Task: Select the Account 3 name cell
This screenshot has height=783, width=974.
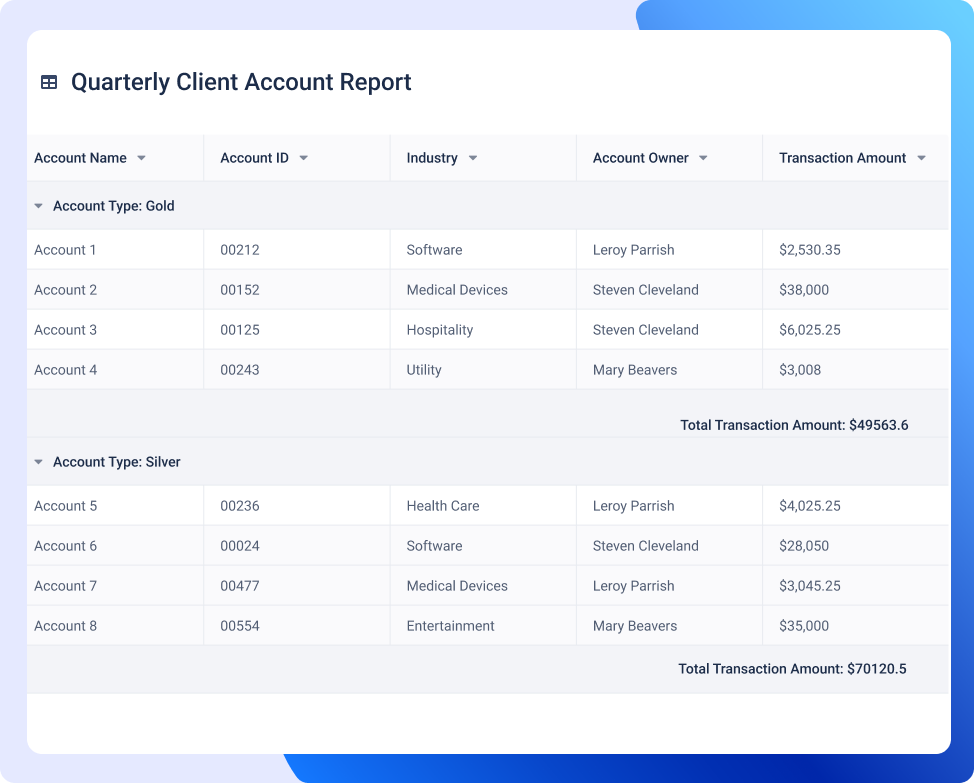Action: [x=116, y=330]
